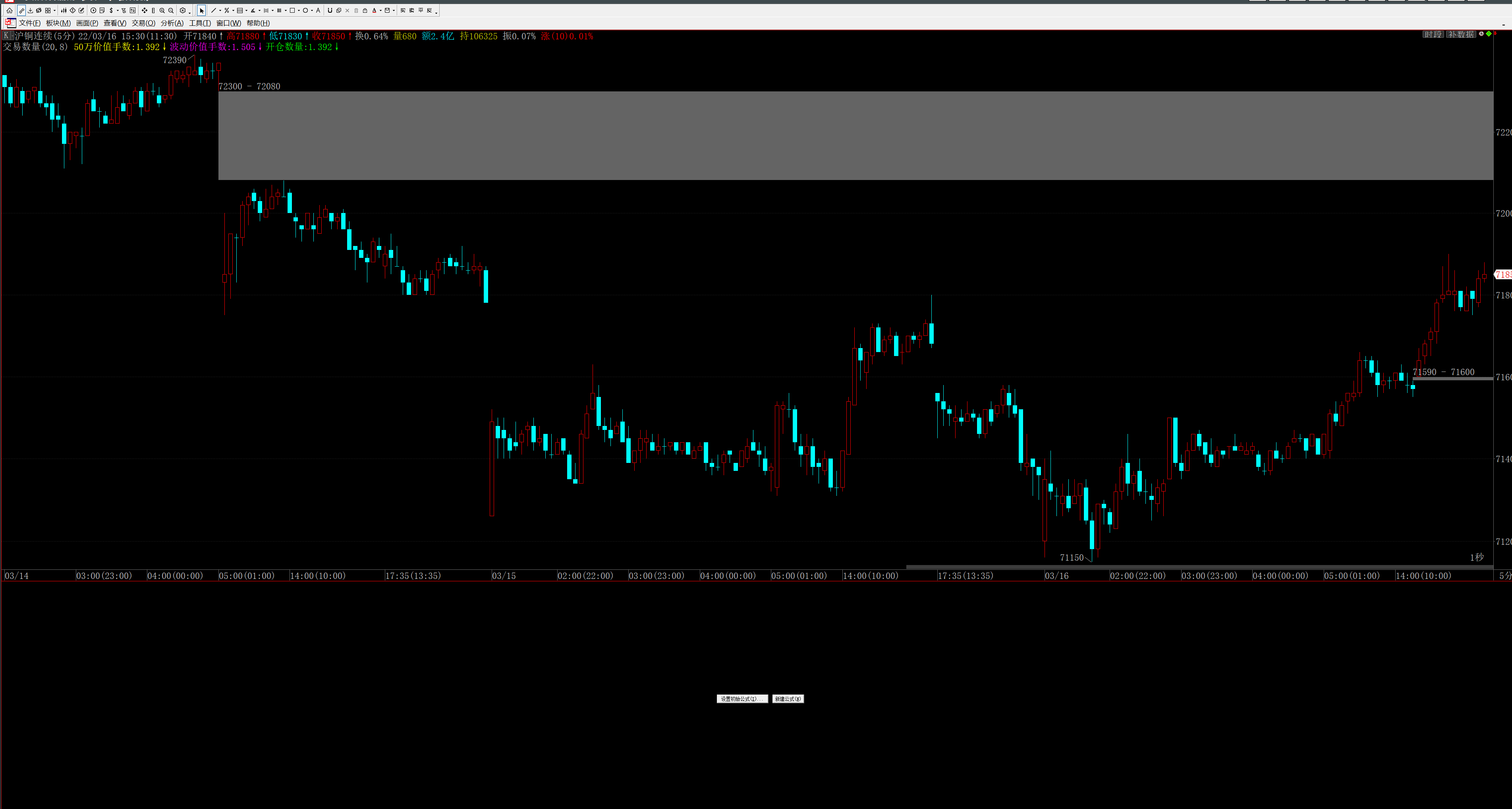Click the Home icon in toolbar
The height and width of the screenshot is (809, 1512).
click(x=10, y=11)
